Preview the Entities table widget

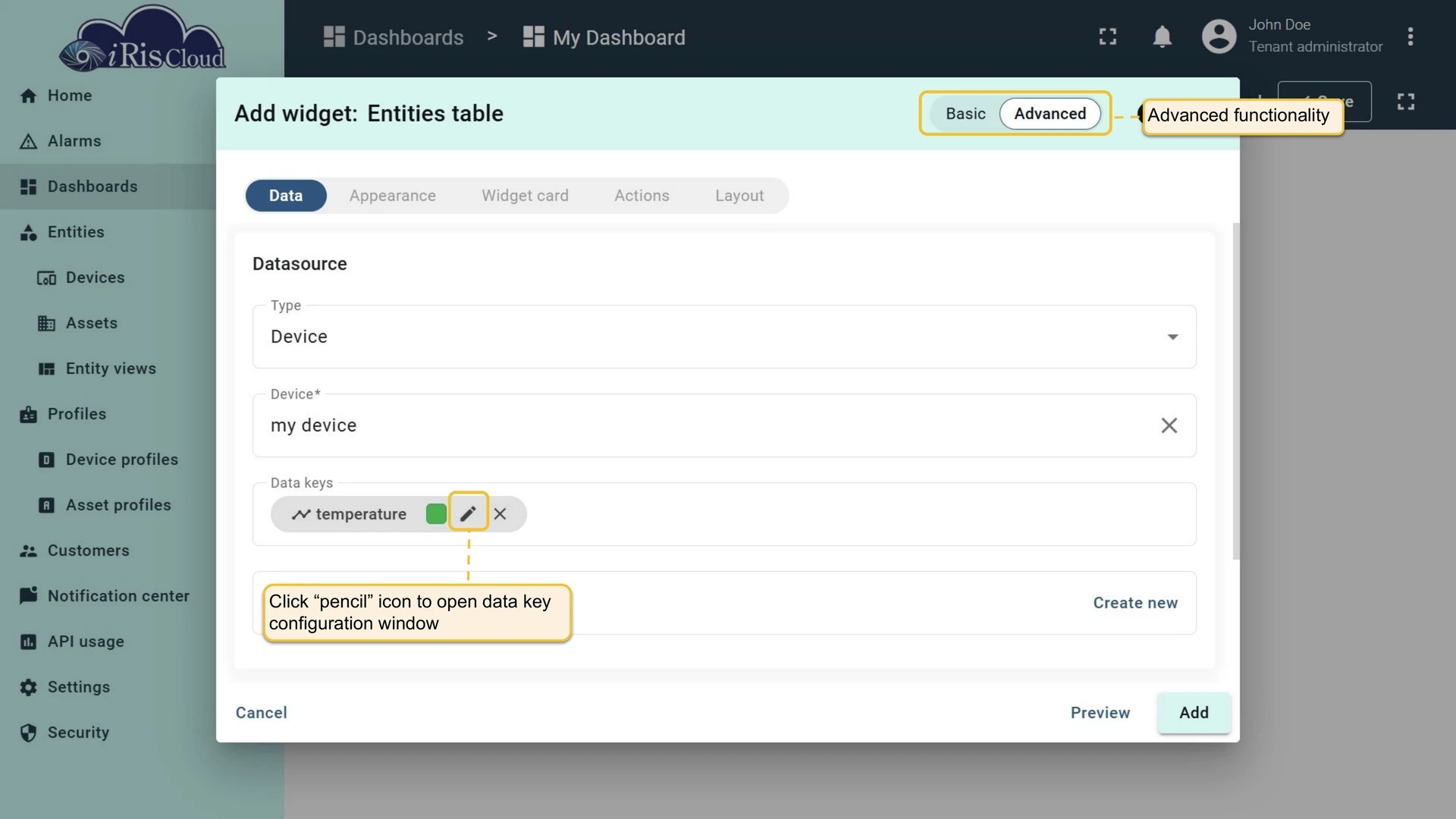(1100, 713)
